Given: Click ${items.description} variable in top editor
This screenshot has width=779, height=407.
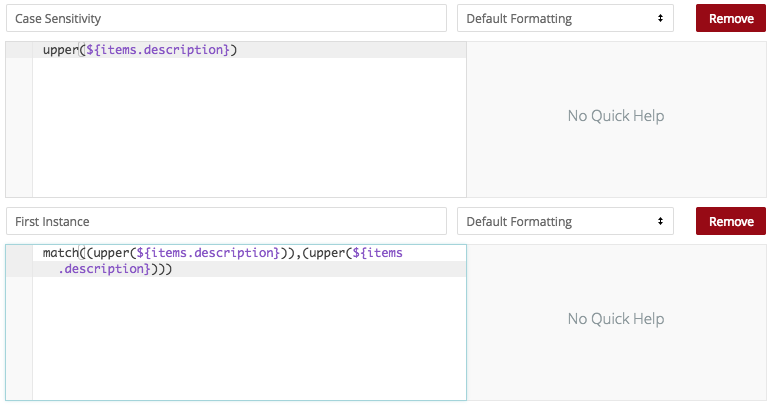Looking at the screenshot, I should (158, 50).
